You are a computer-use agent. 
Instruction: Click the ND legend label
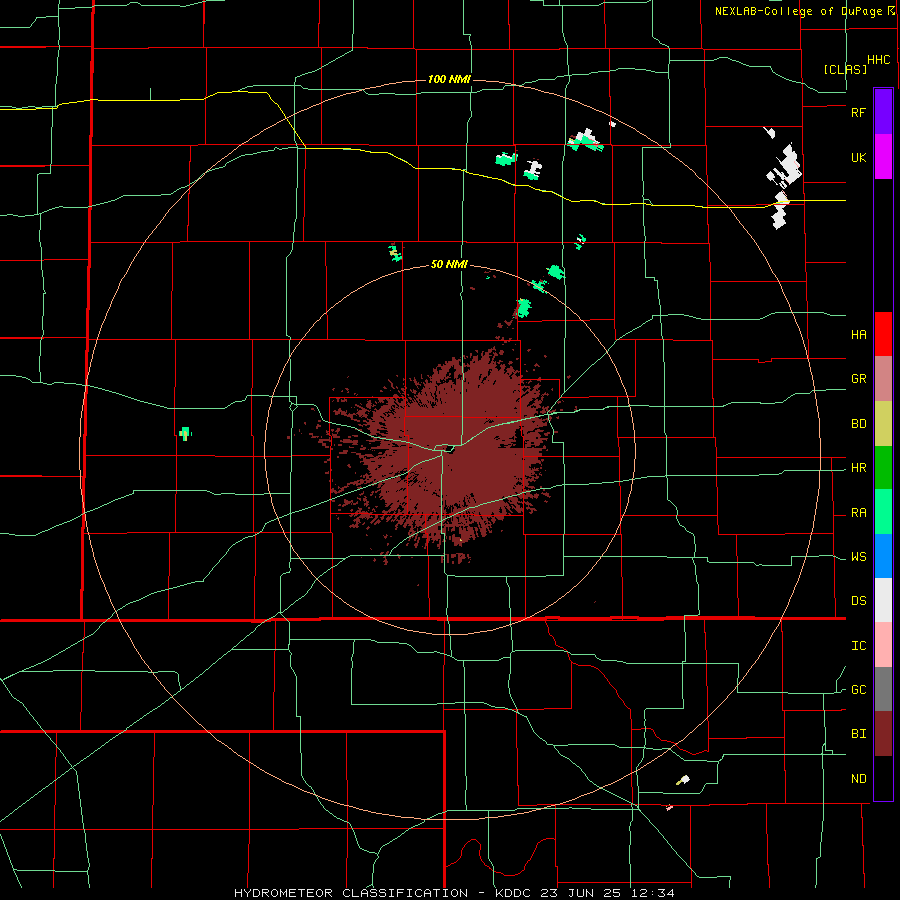coord(858,779)
